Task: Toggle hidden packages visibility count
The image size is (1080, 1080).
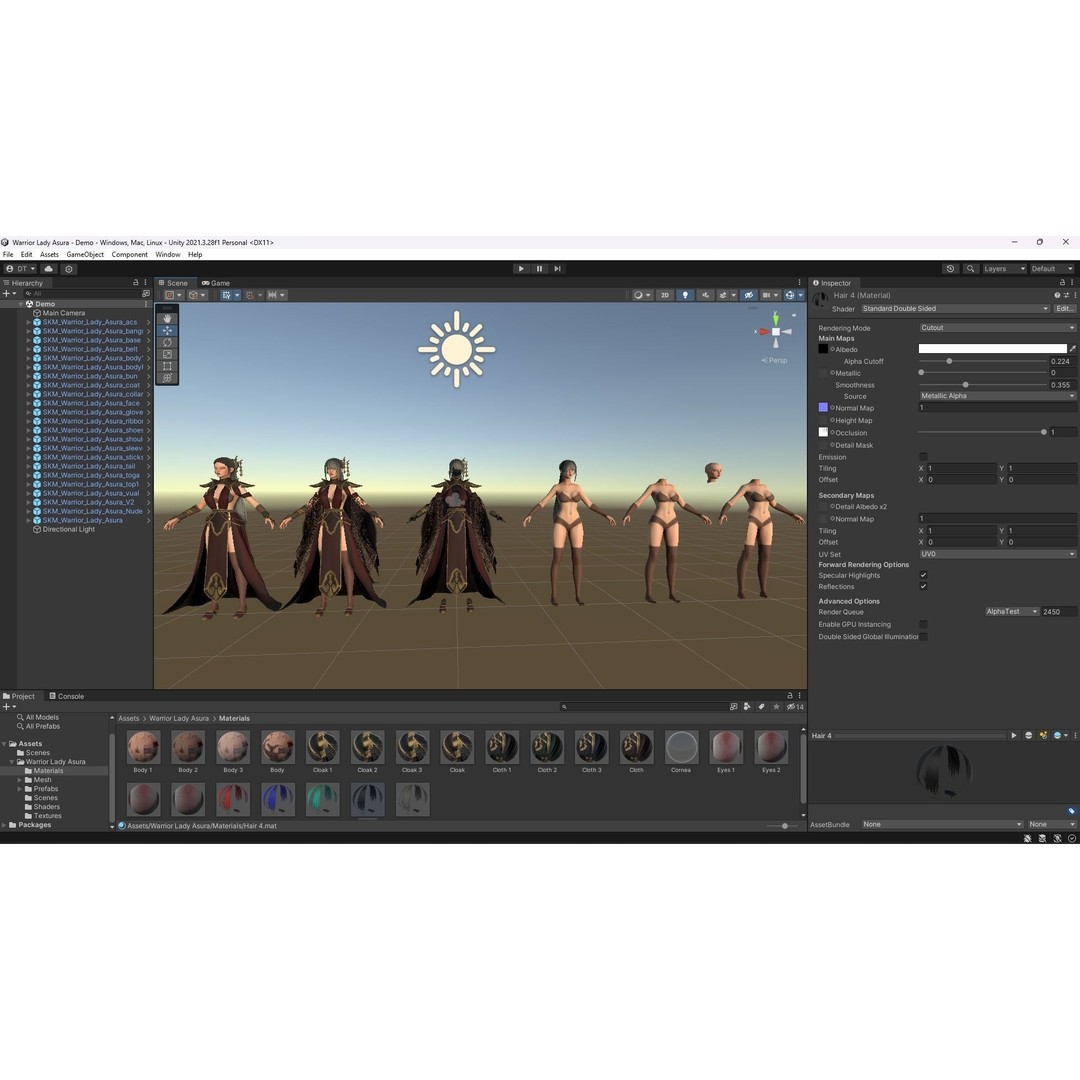Action: (795, 707)
